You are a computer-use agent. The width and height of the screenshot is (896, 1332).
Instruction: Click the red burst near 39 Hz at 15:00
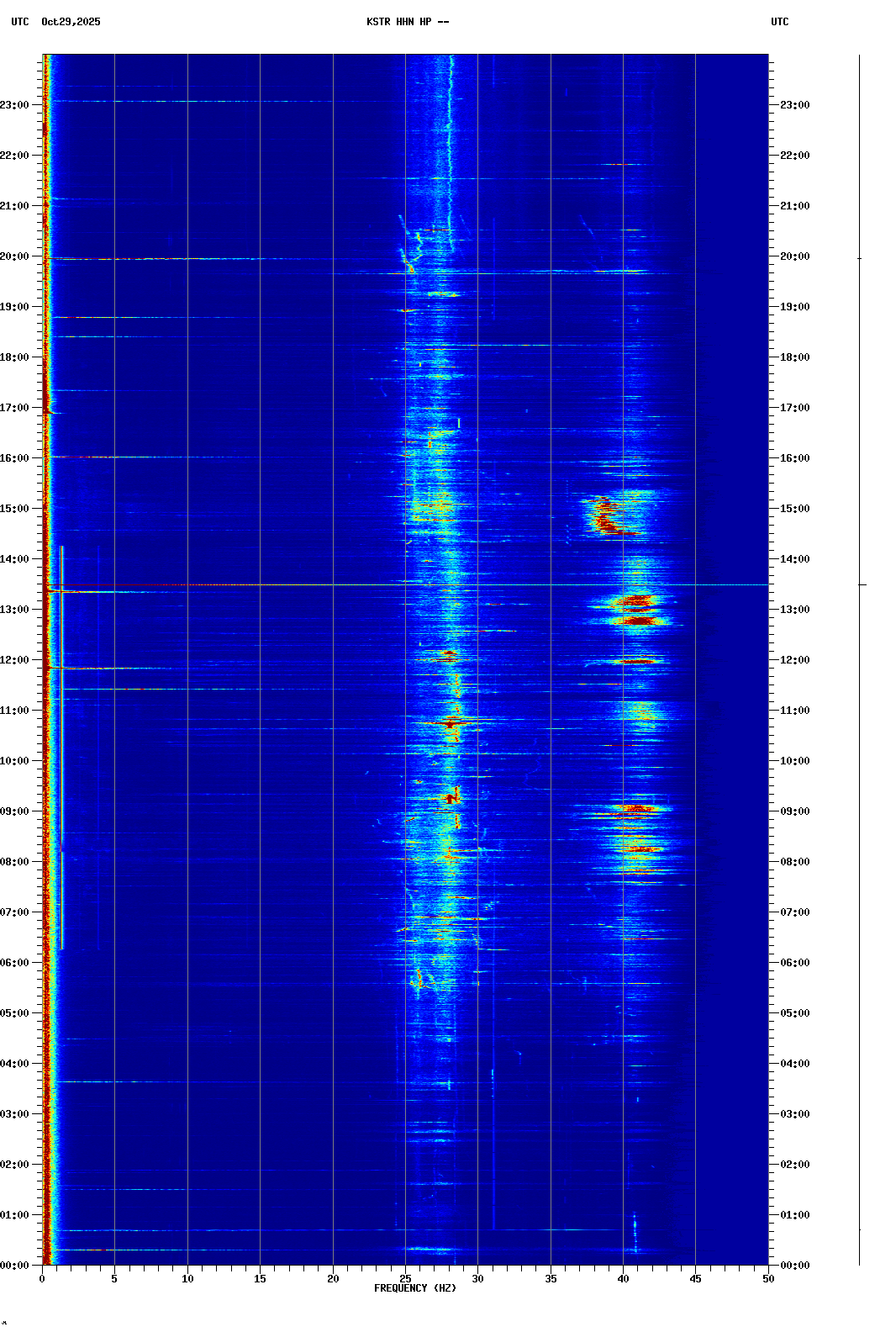[x=607, y=513]
